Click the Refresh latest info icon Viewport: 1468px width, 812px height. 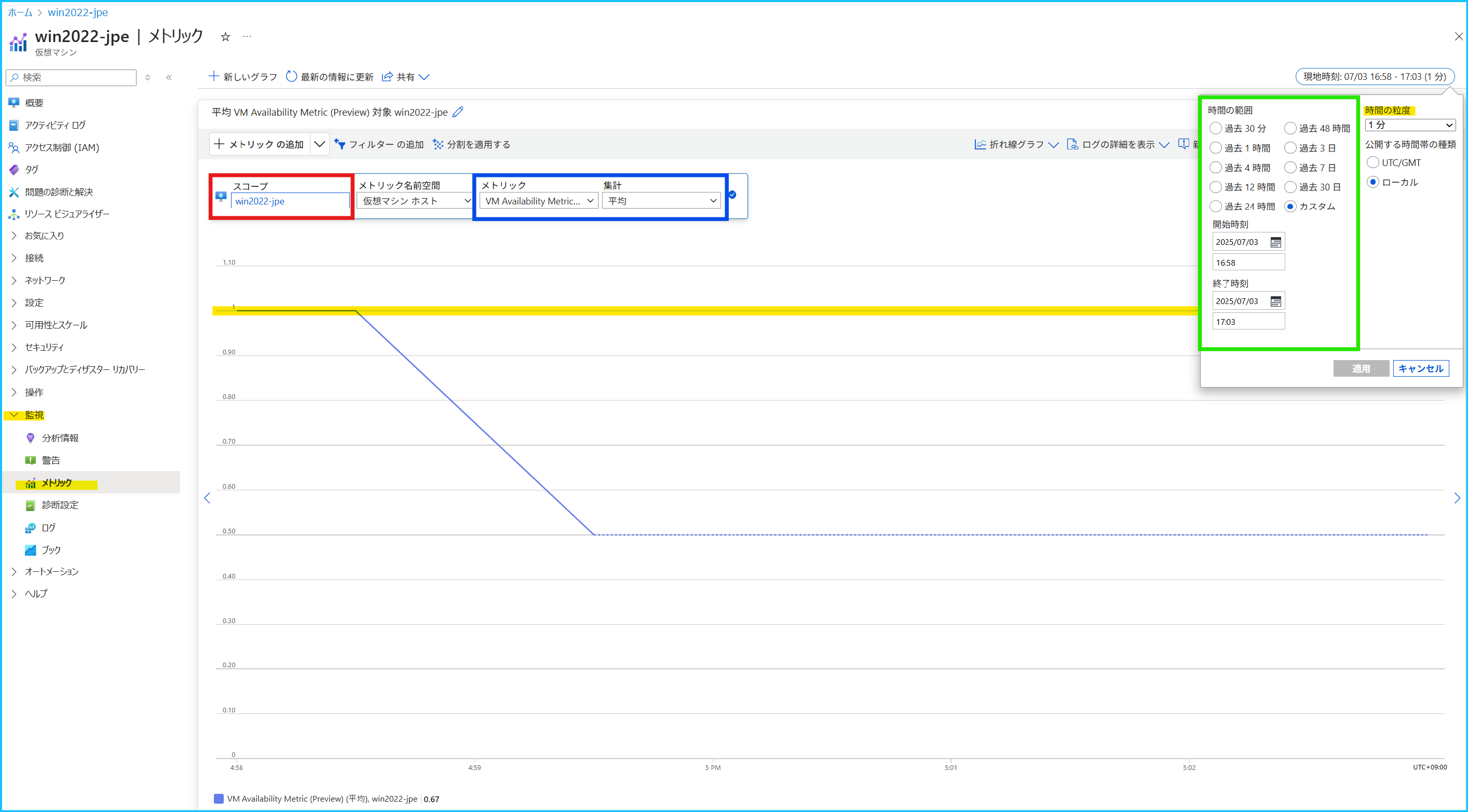click(x=291, y=76)
